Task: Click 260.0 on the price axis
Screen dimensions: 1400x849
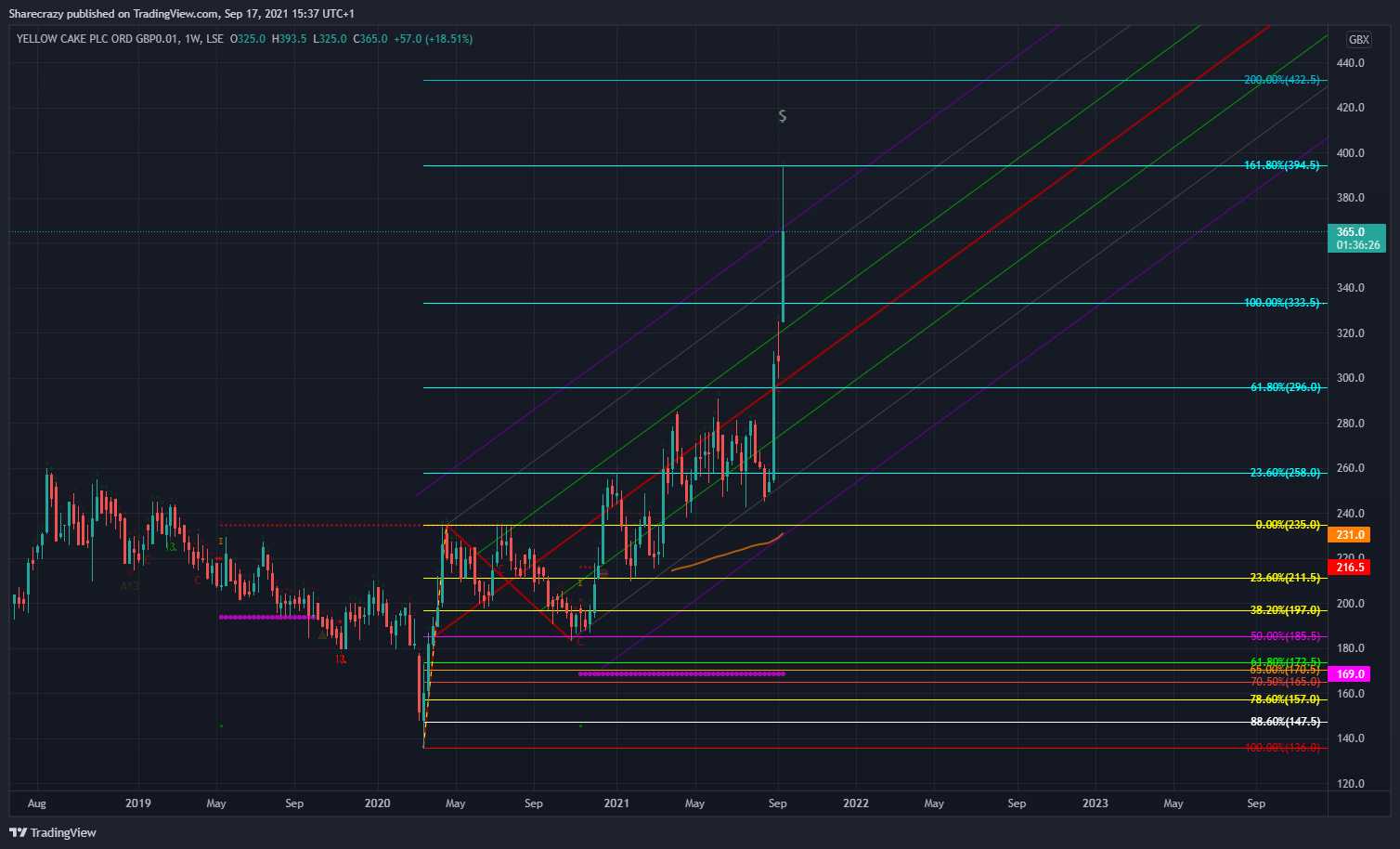Action: pos(1350,468)
